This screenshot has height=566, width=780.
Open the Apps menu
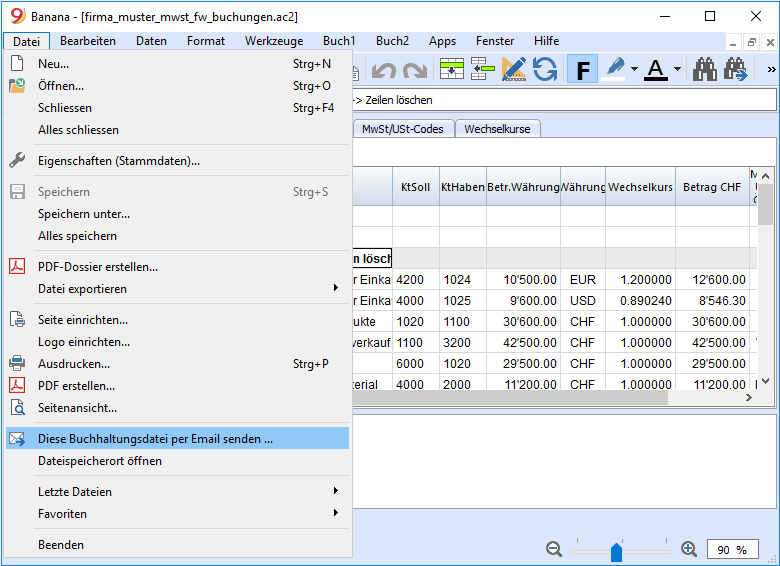[442, 41]
